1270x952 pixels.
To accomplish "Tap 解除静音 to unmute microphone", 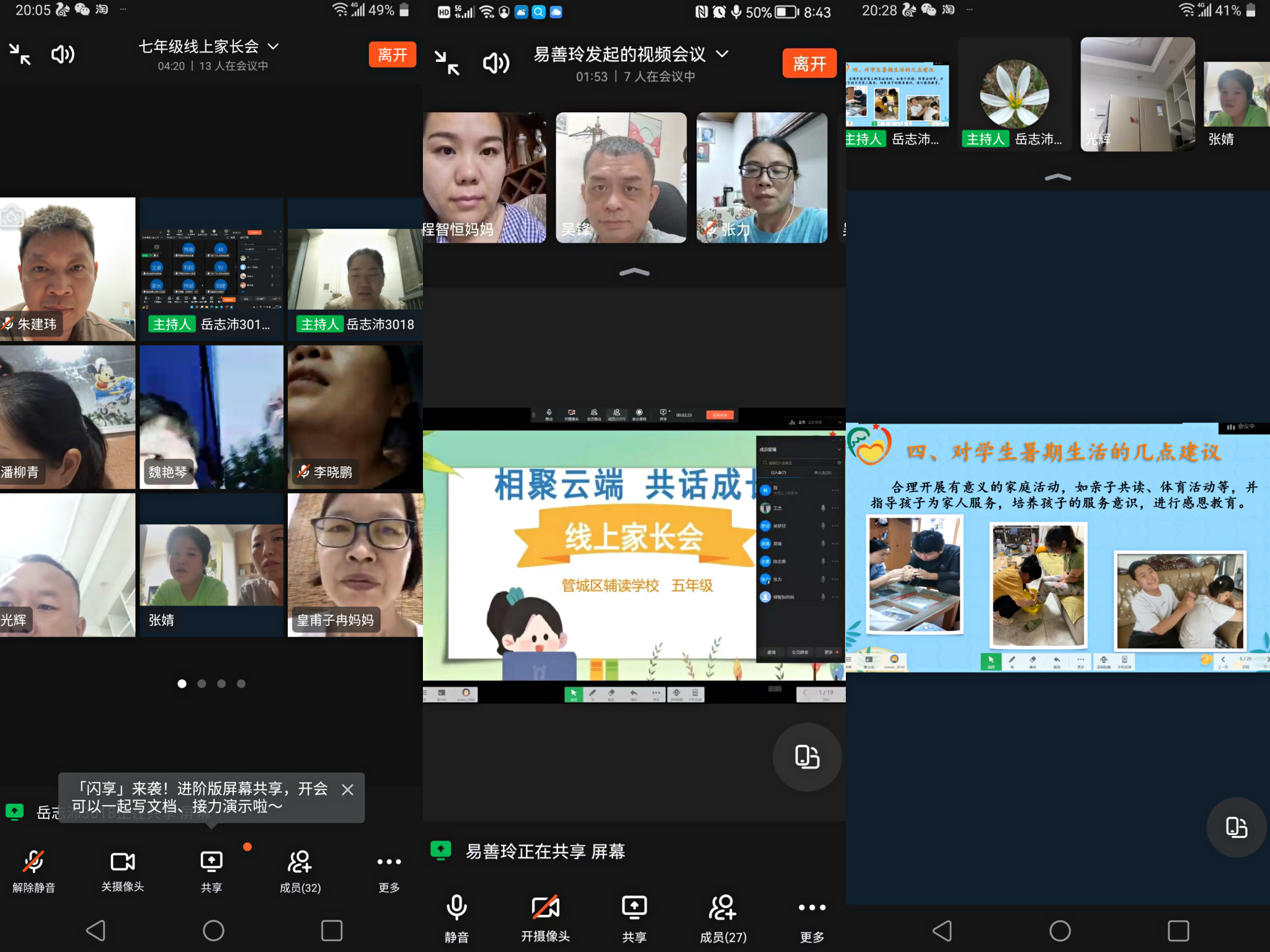I will [33, 871].
